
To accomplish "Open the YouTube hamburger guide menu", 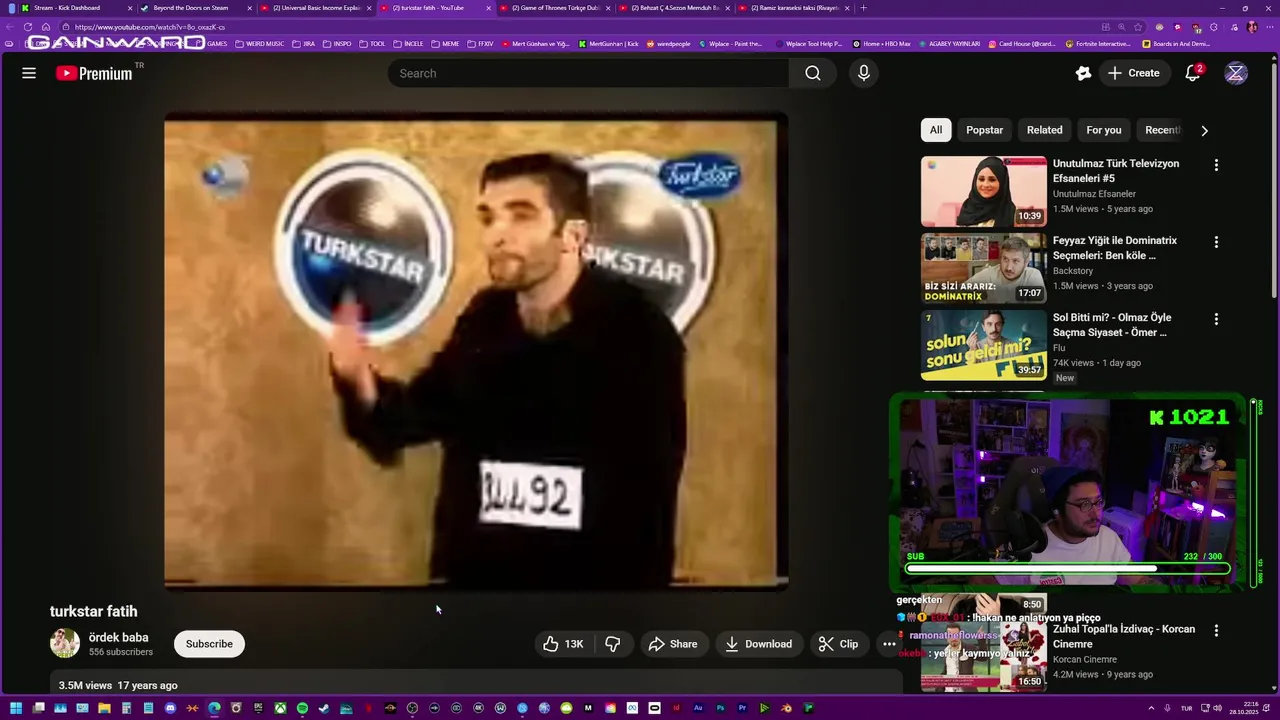I will 29,73.
